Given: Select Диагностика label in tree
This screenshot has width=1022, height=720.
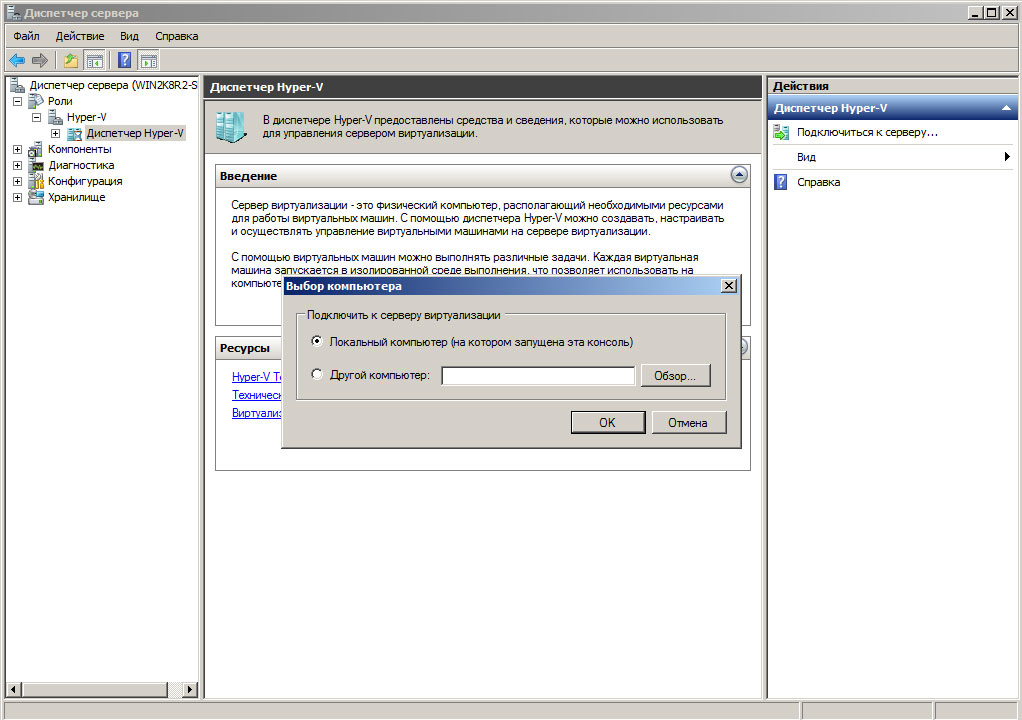Looking at the screenshot, I should (x=81, y=166).
